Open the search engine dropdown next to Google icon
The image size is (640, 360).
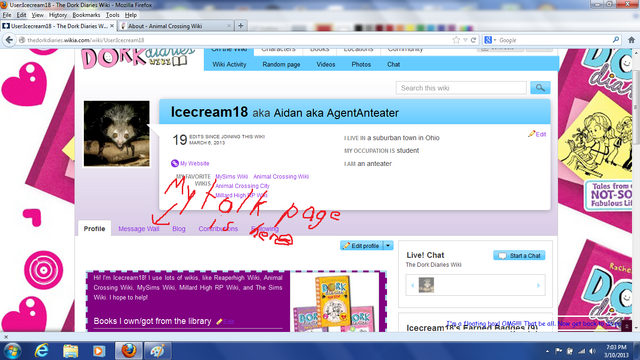pos(495,40)
